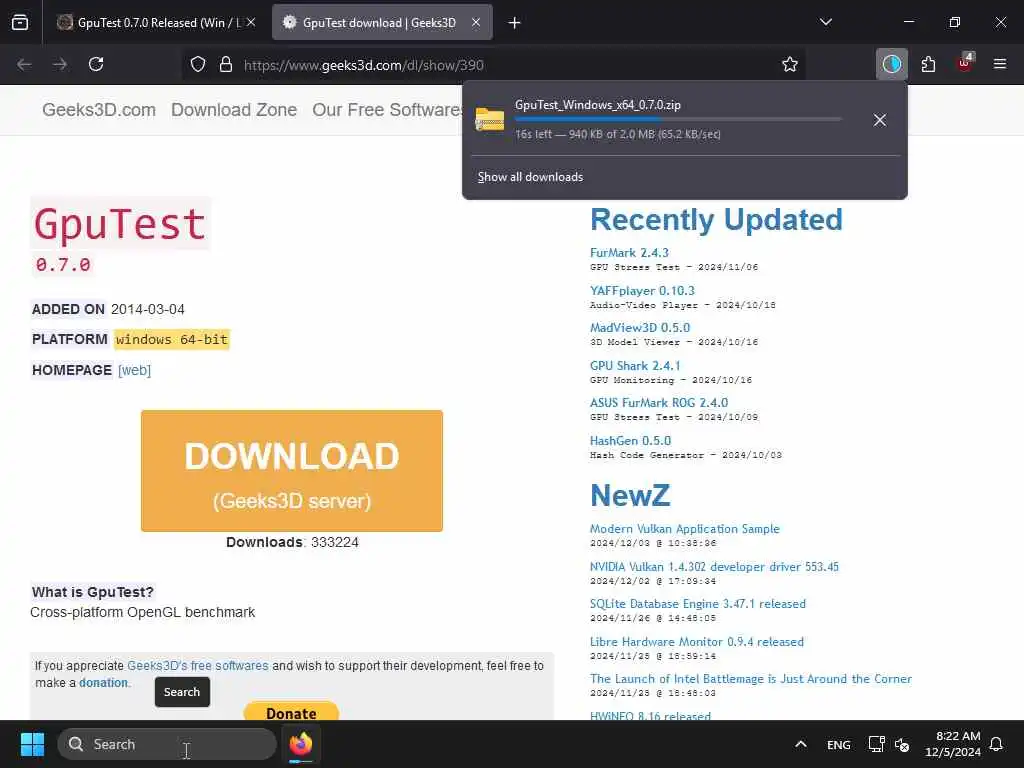Open Firefox application hamburger menu
This screenshot has width=1024, height=768.
tap(1000, 64)
